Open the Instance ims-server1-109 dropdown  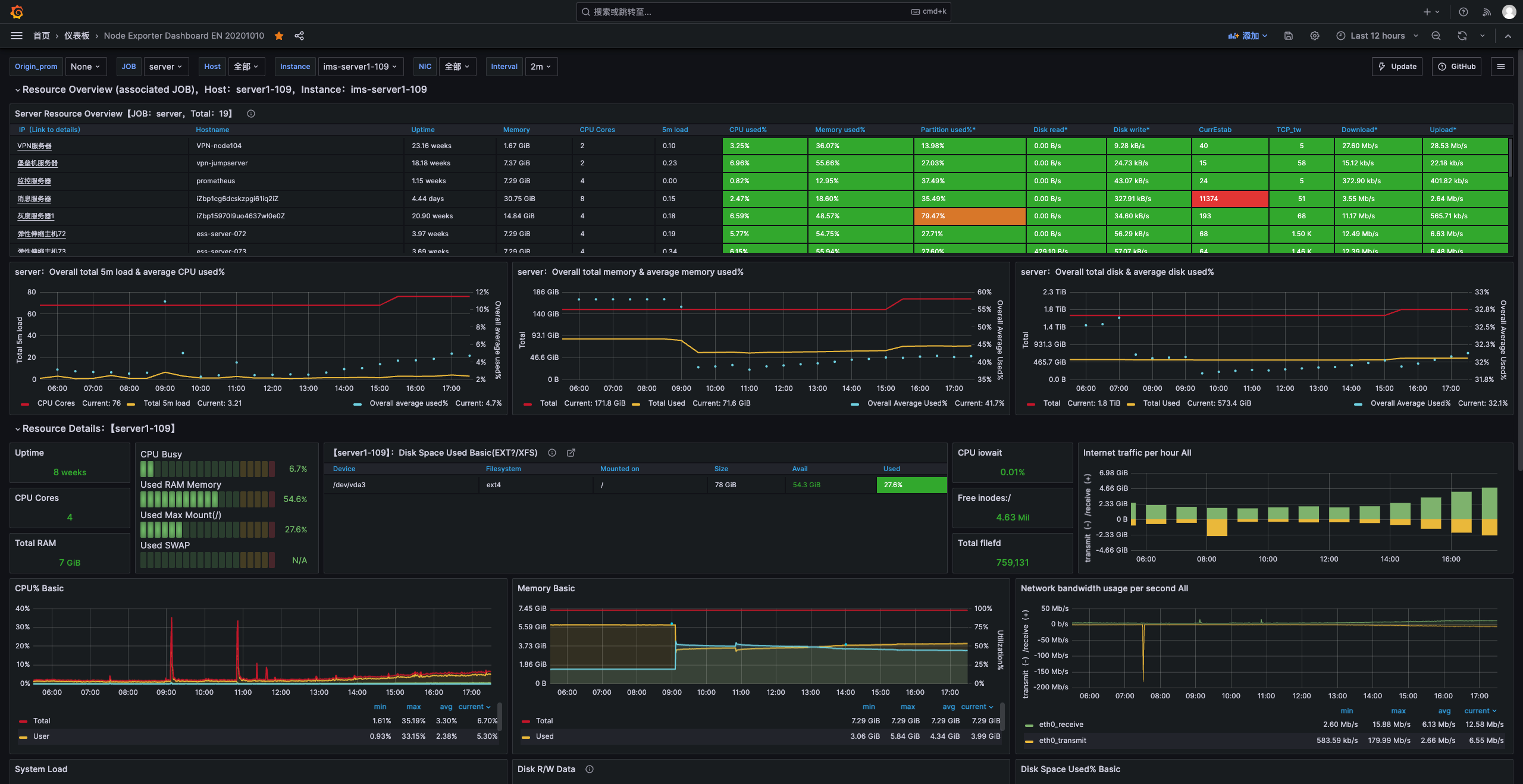(360, 67)
